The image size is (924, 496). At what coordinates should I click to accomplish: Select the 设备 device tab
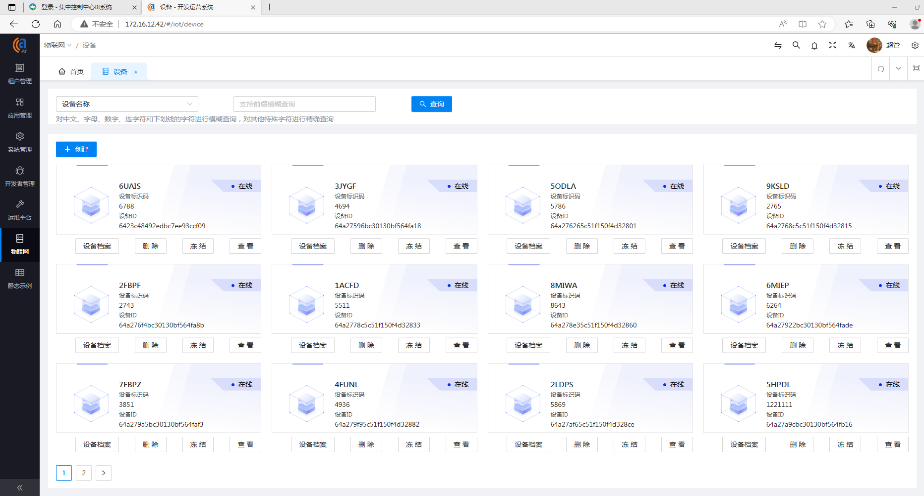pos(120,72)
